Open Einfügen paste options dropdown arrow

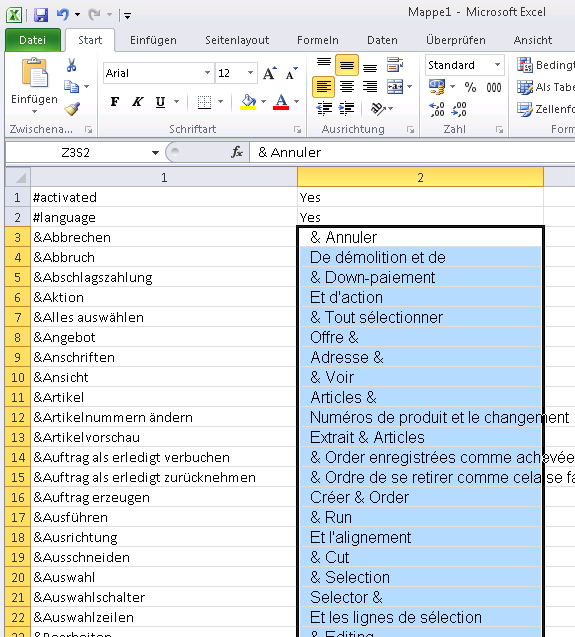click(34, 111)
